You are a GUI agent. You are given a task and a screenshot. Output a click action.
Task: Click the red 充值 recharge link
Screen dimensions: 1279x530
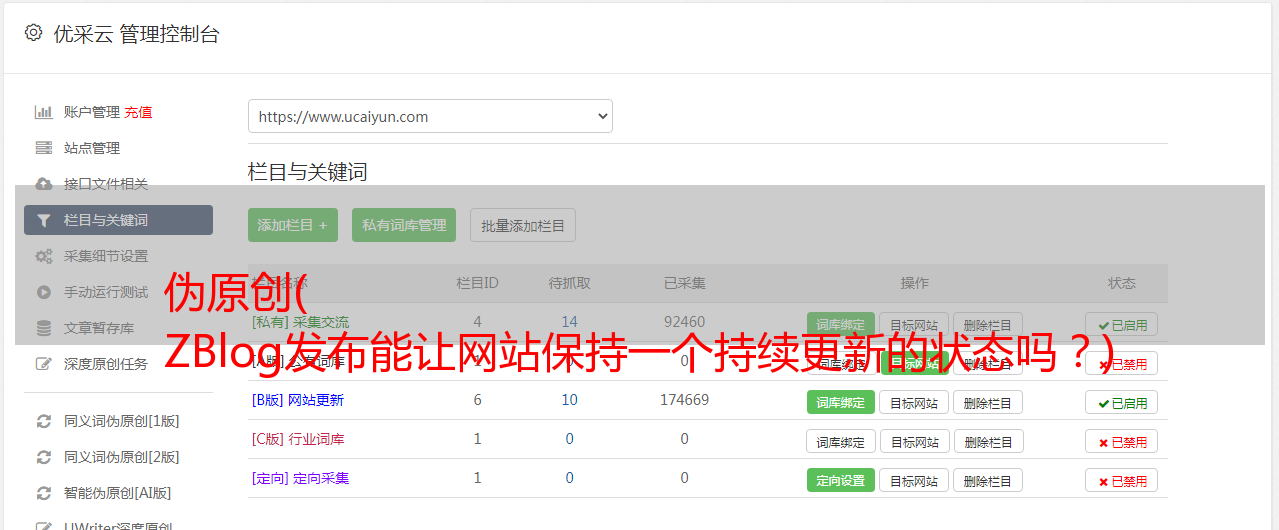pos(139,112)
